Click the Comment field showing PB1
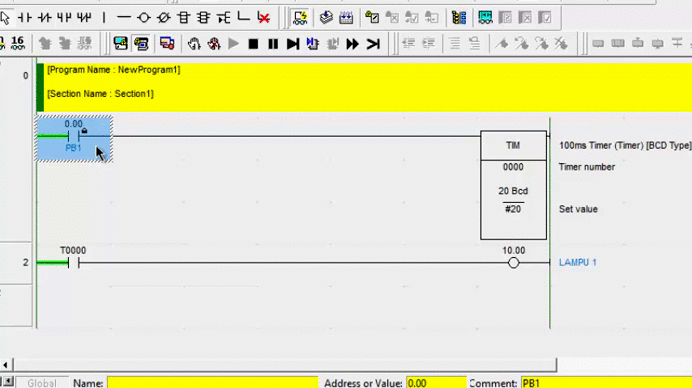 click(606, 383)
